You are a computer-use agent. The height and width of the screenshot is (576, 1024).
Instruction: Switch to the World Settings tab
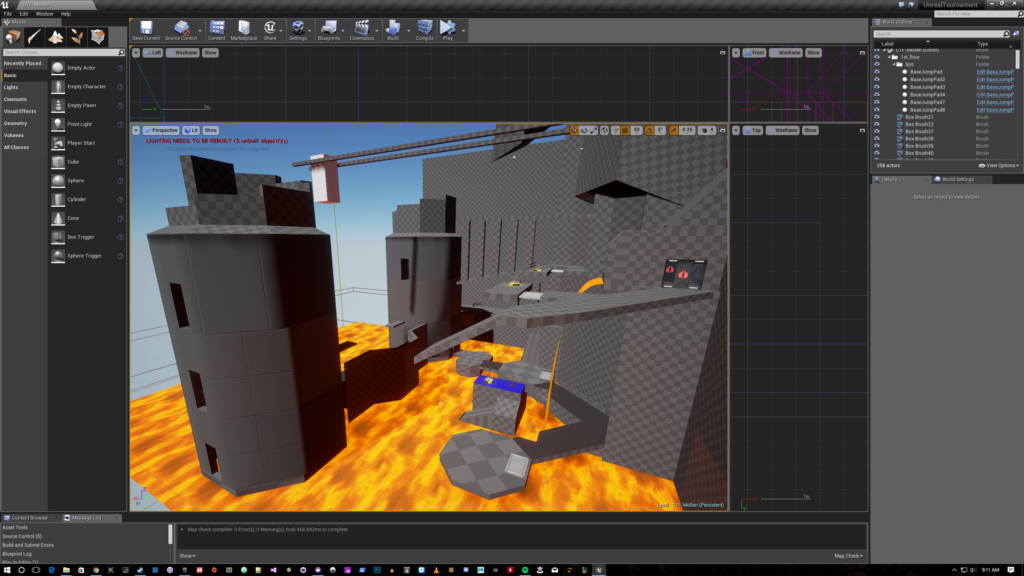coord(958,179)
